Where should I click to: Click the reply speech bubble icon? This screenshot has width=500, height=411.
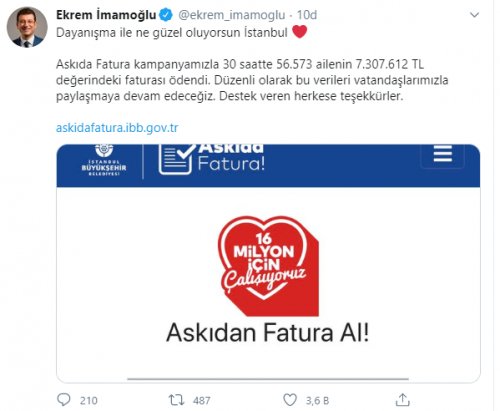[64, 399]
